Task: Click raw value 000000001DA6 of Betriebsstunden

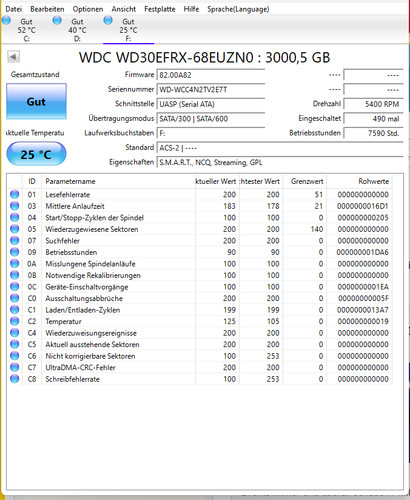Action: coord(363,252)
